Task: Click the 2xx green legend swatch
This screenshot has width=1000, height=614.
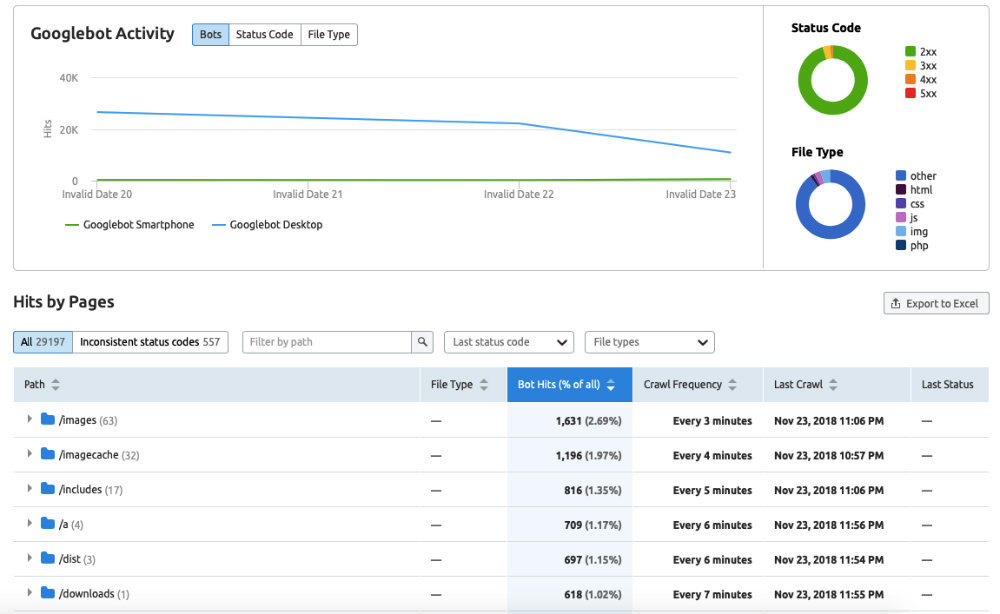Action: 910,52
